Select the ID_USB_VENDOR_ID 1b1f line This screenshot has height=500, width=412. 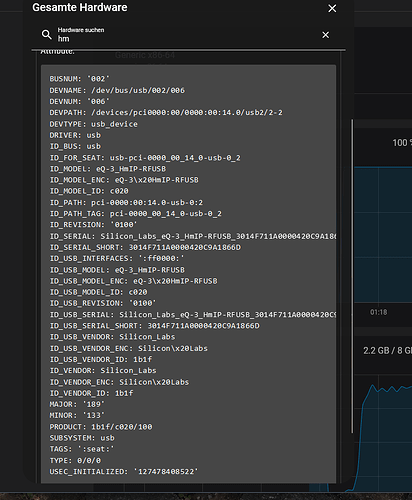pos(101,359)
